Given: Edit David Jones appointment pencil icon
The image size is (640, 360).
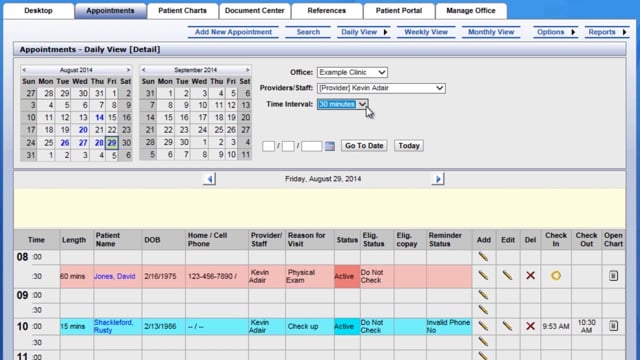Looking at the screenshot, I should [507, 276].
